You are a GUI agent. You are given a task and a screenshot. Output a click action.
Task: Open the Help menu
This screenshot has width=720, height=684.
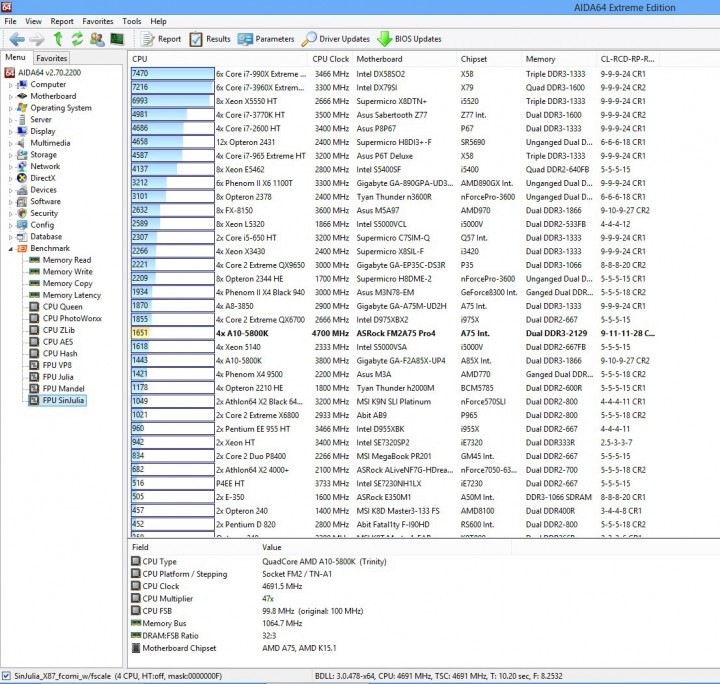[x=158, y=21]
